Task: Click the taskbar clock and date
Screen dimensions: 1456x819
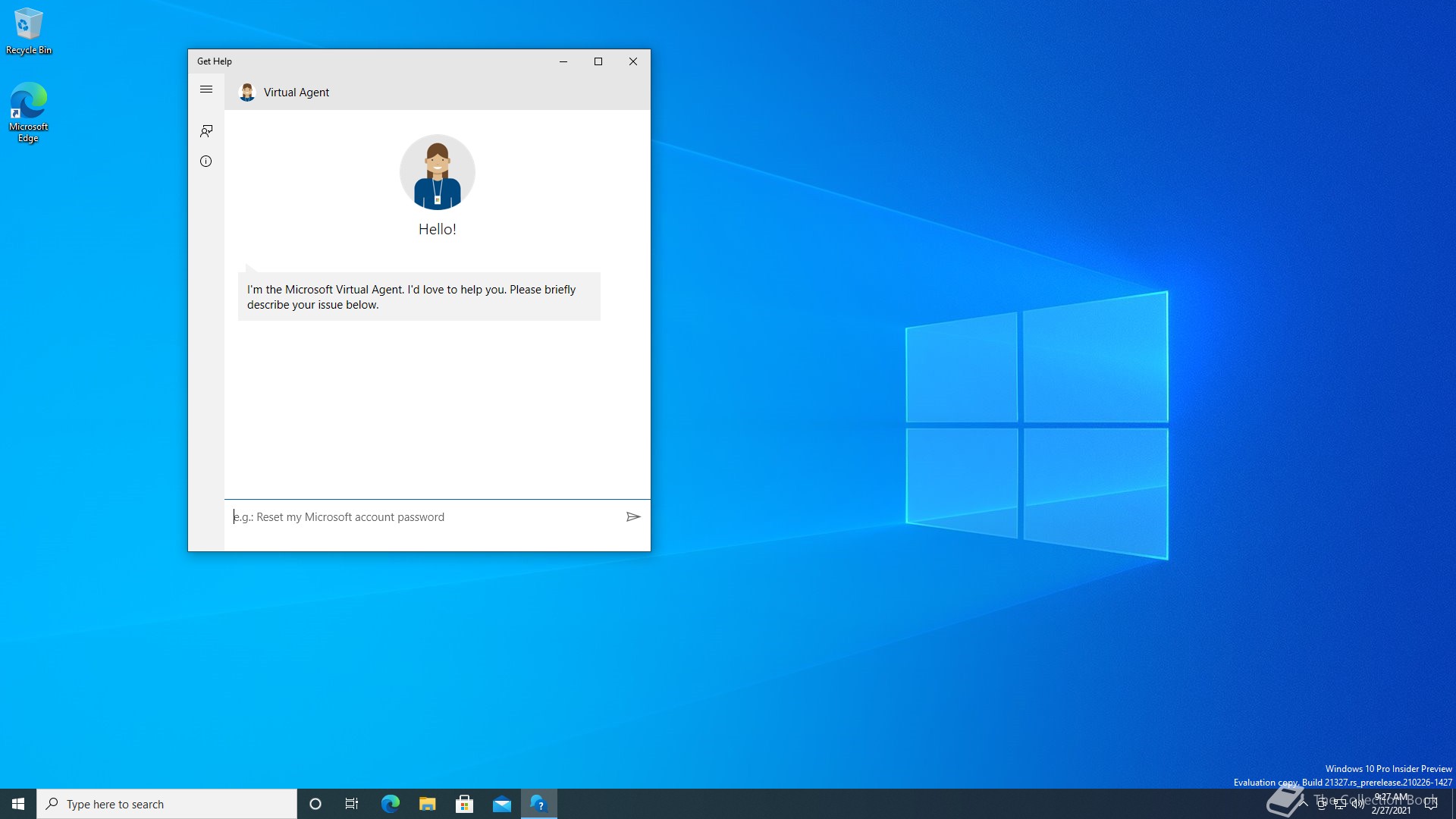Action: (1392, 804)
